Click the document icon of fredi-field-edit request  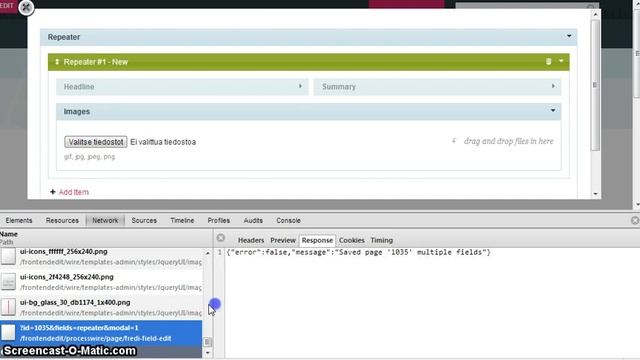[8, 333]
